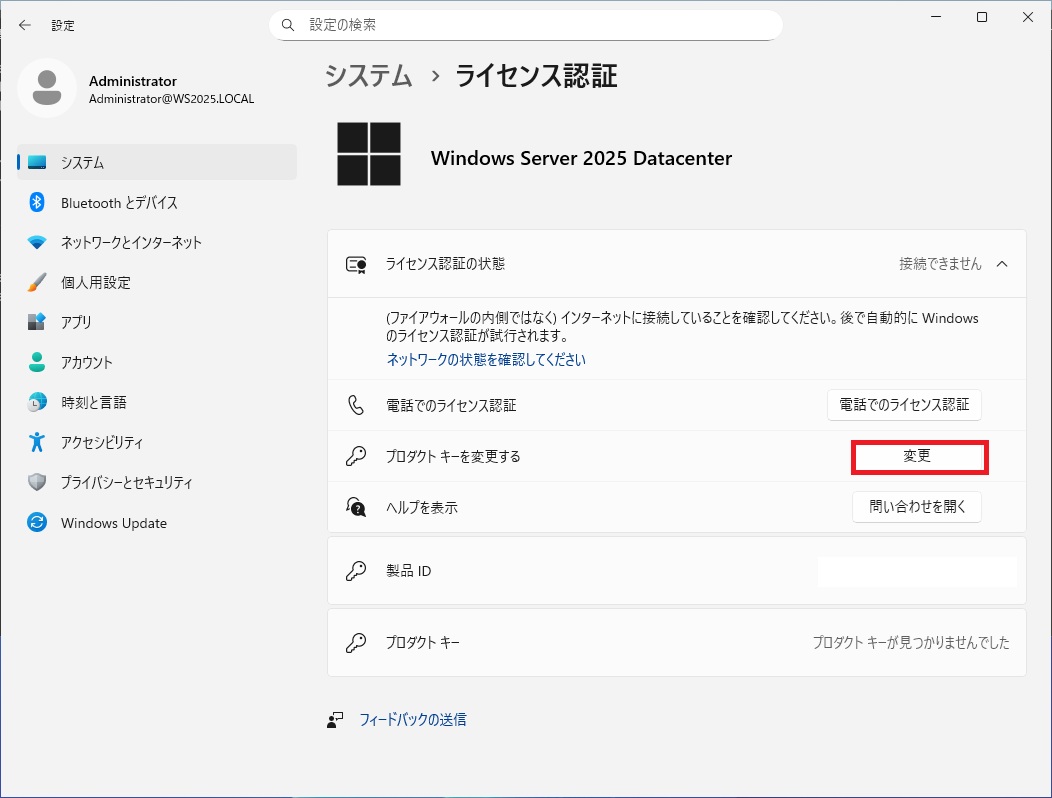Click the ライセンス認証 page title
This screenshot has height=798, width=1052.
(536, 75)
